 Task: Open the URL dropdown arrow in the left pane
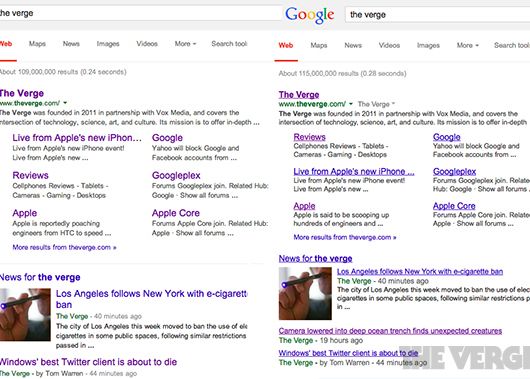tap(65, 103)
